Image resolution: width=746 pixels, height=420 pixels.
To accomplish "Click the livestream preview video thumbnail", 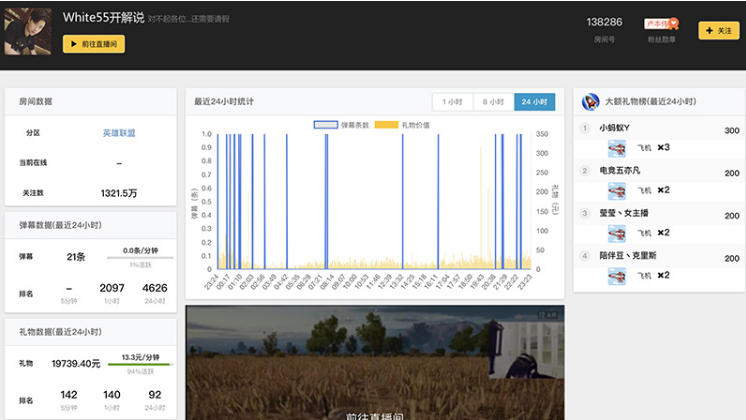I will pyautogui.click(x=375, y=362).
